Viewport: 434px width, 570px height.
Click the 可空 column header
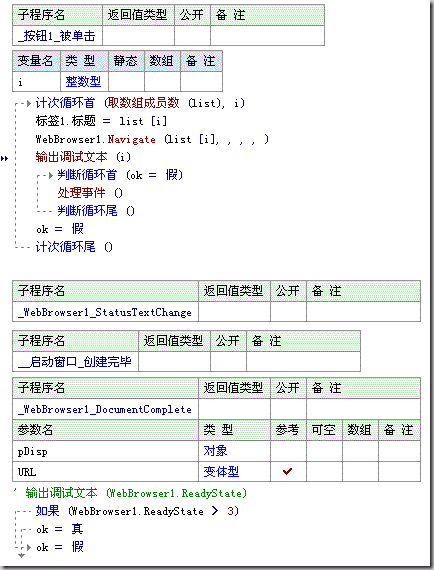click(x=324, y=430)
